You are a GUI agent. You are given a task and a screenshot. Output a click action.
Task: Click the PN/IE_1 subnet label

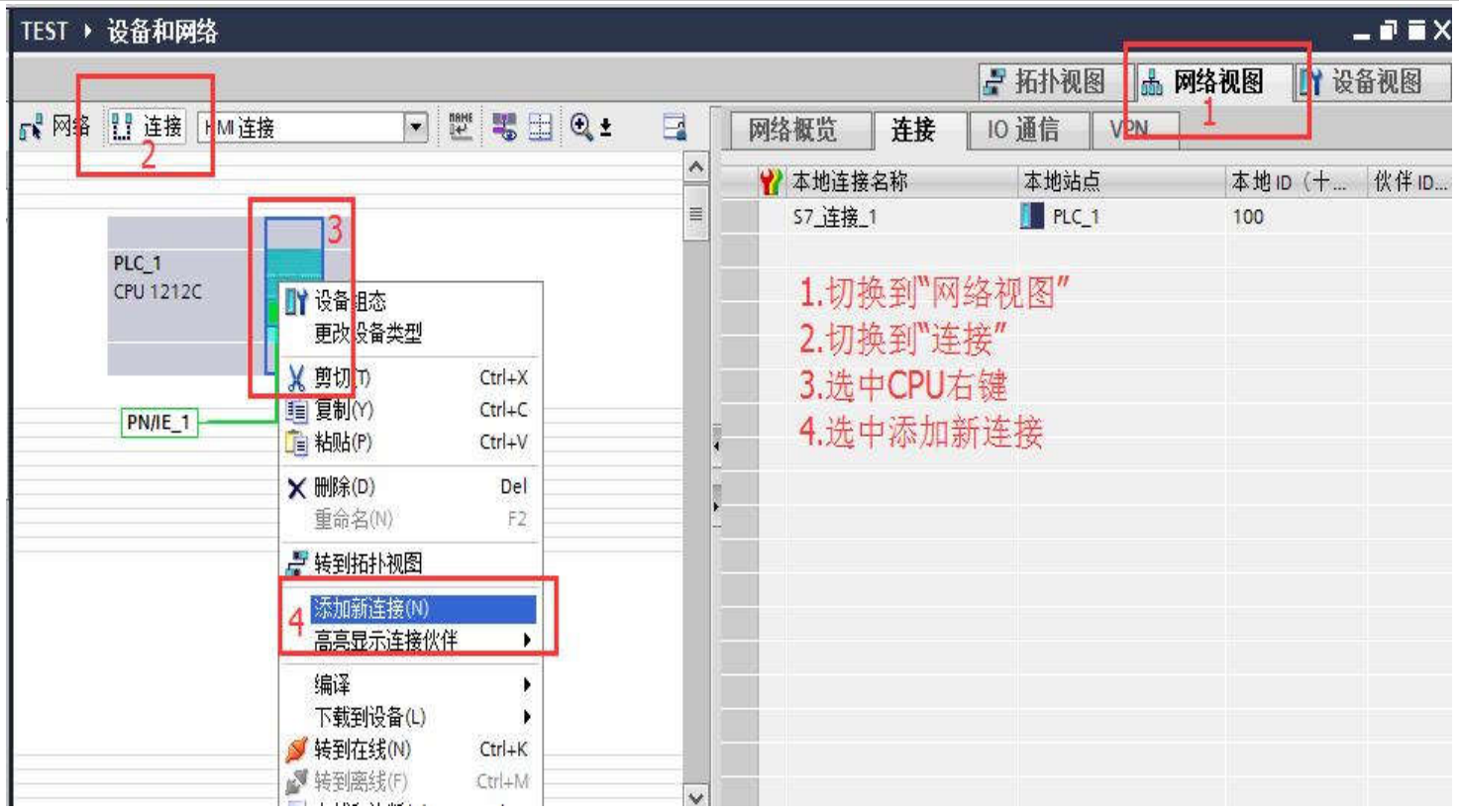[158, 423]
